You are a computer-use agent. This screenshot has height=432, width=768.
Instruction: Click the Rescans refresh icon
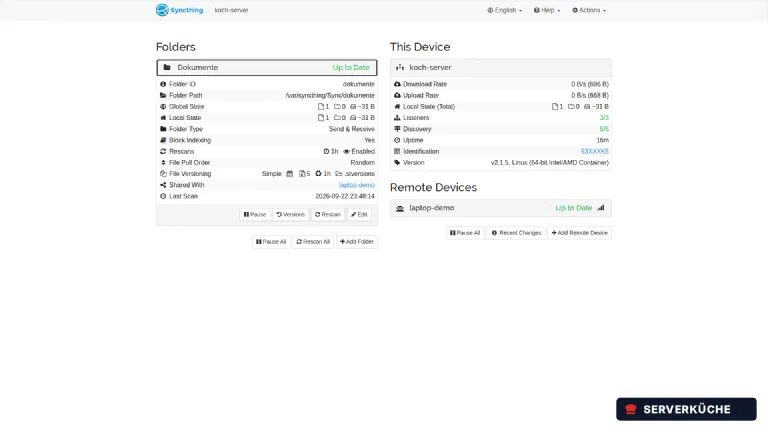point(163,151)
